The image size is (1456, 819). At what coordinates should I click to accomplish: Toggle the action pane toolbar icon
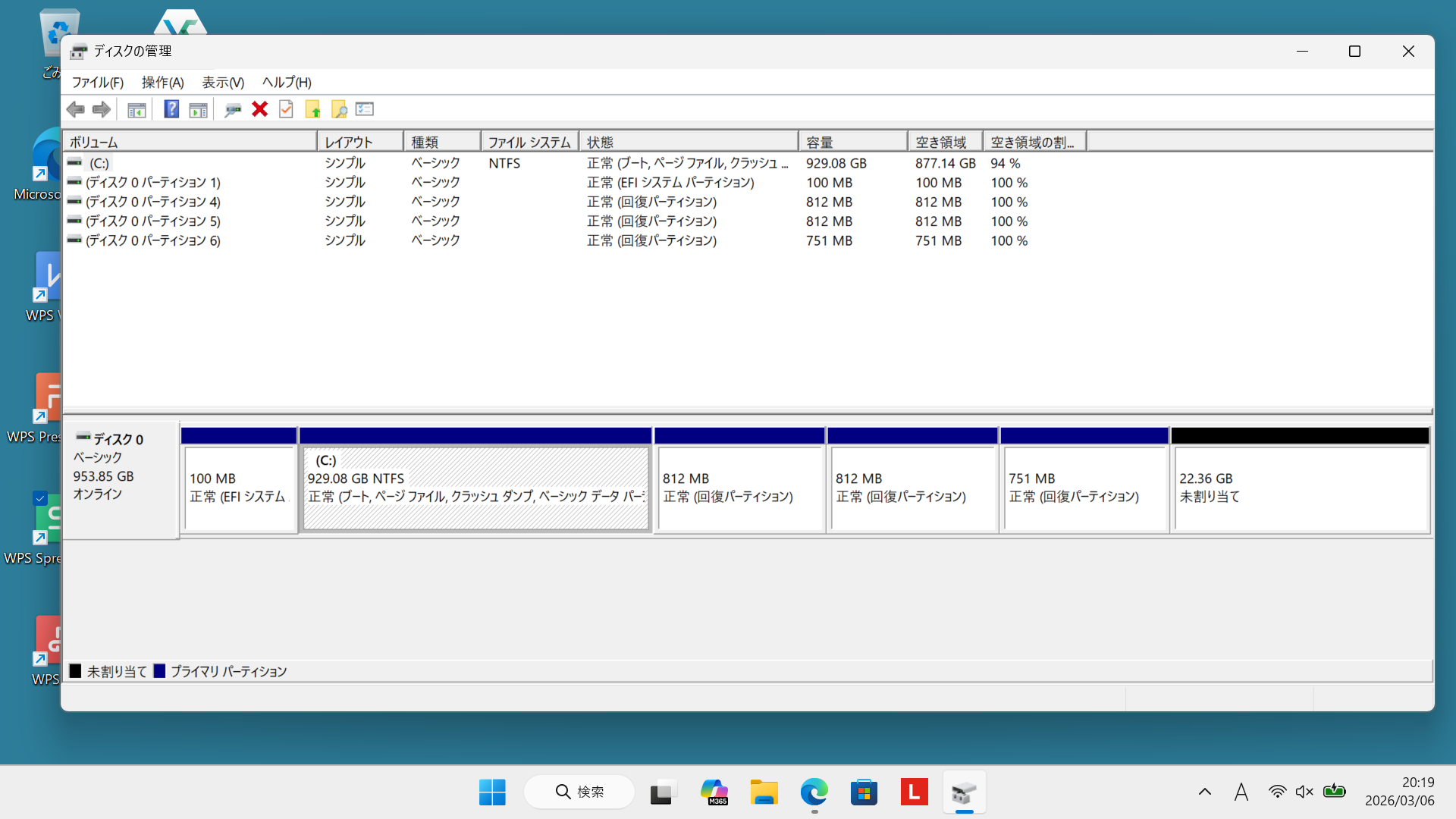(x=198, y=109)
